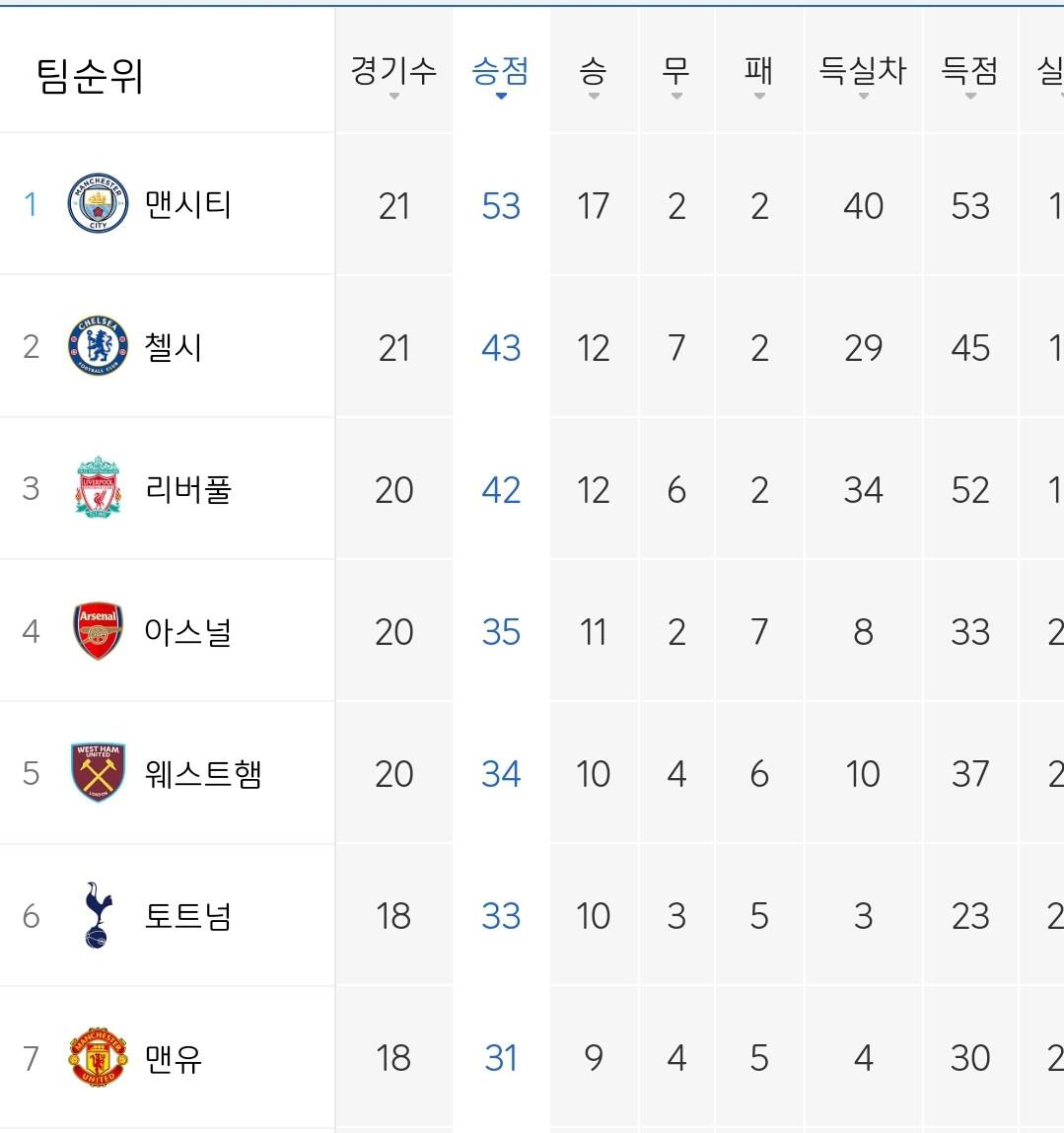Image resolution: width=1064 pixels, height=1133 pixels.
Task: Sort table by 패 losses column
Action: click(759, 76)
